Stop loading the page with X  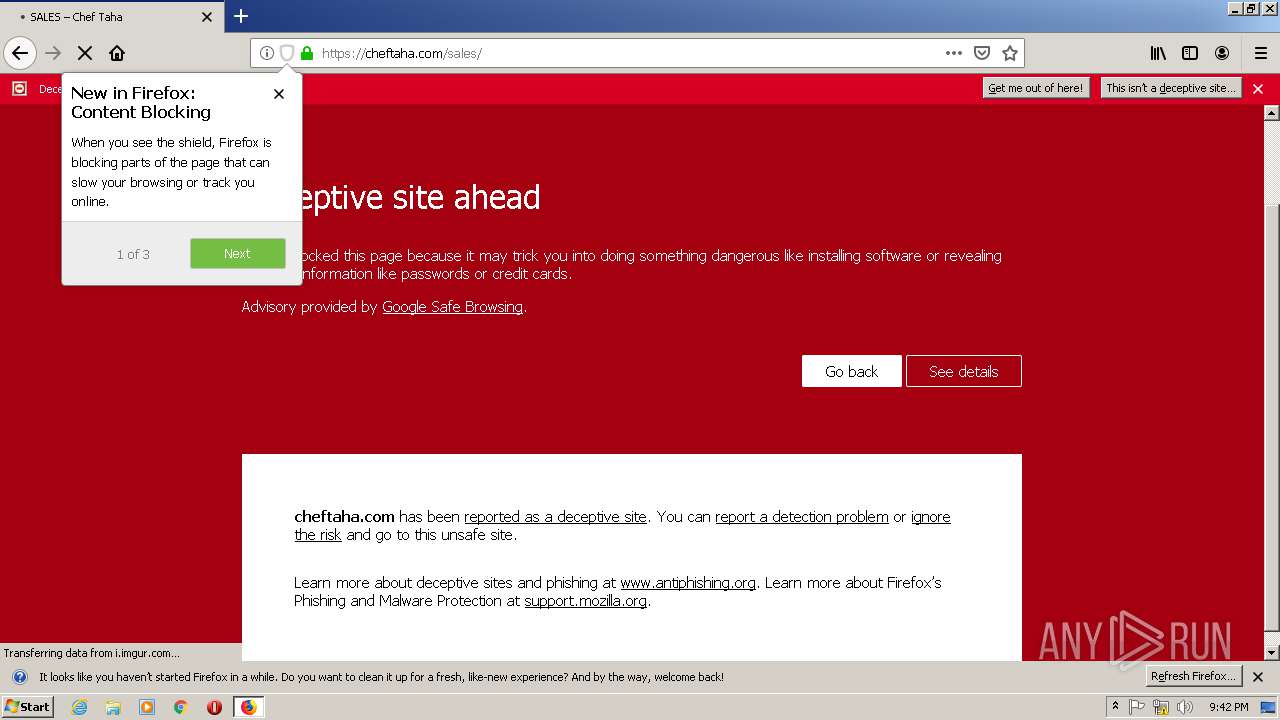tap(85, 53)
